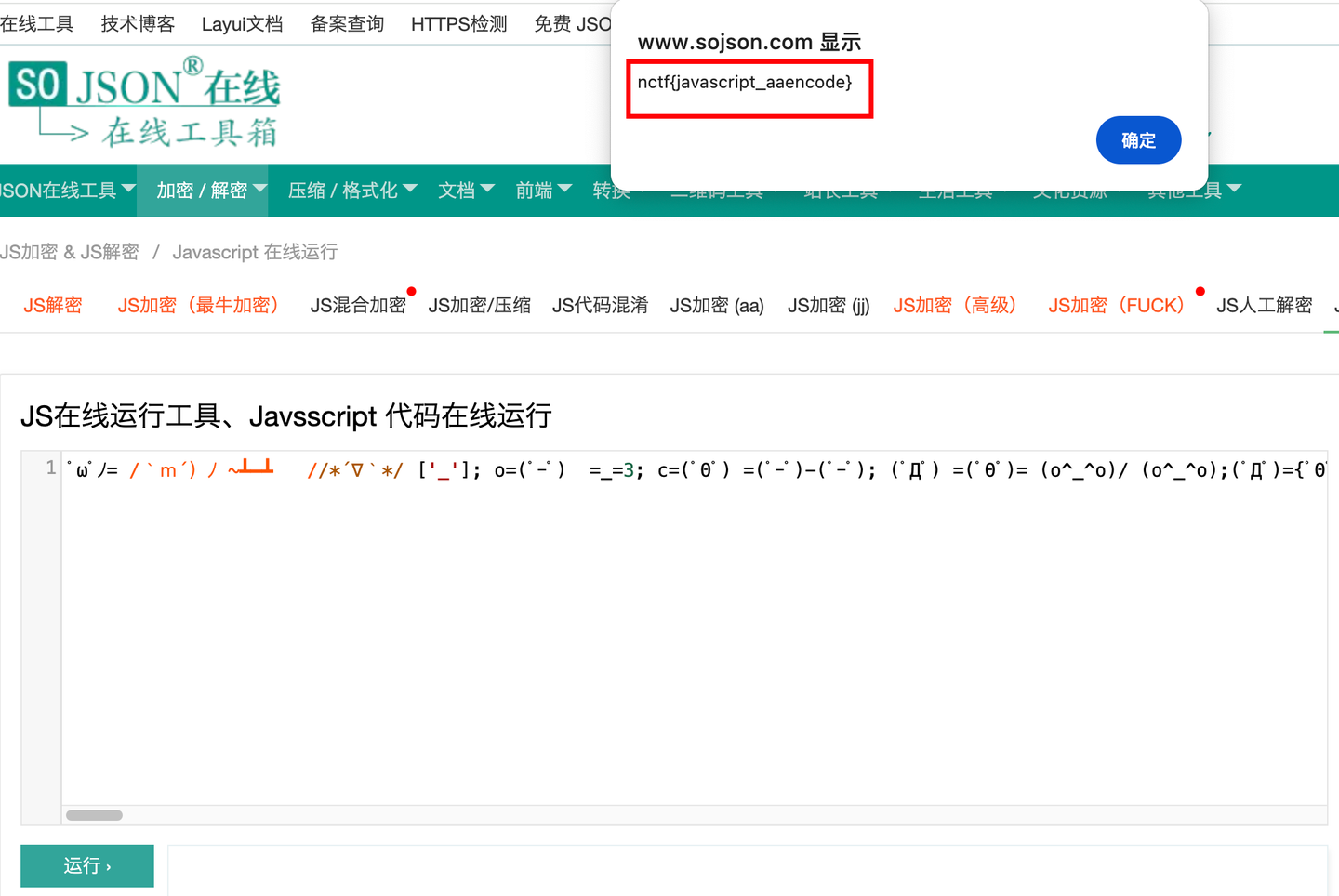The image size is (1339, 896).
Task: Click the HTTPS检测 link
Action: [x=458, y=24]
